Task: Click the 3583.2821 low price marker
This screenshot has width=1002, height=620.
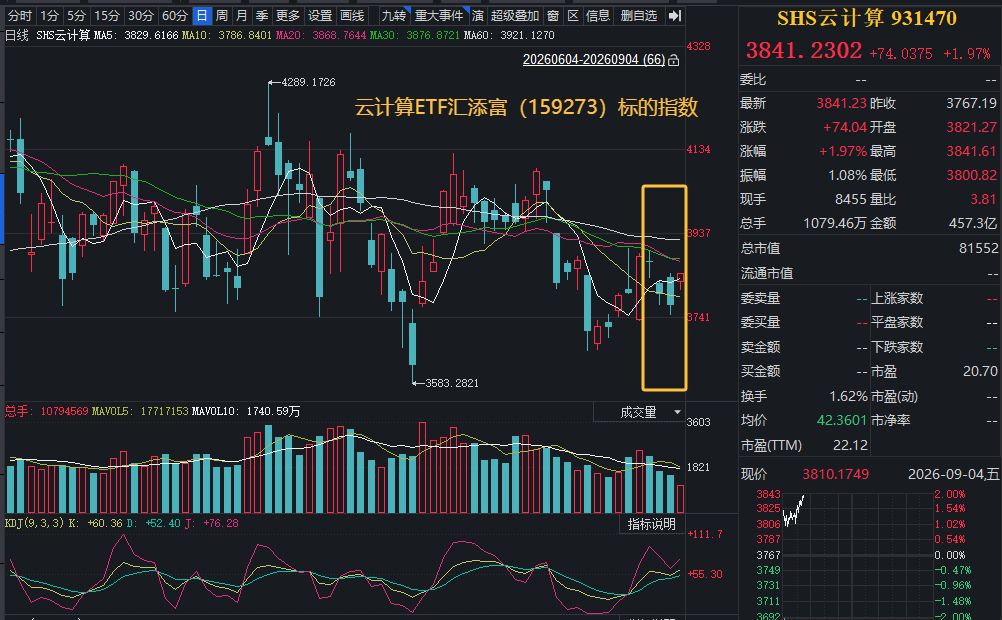Action: pos(452,383)
